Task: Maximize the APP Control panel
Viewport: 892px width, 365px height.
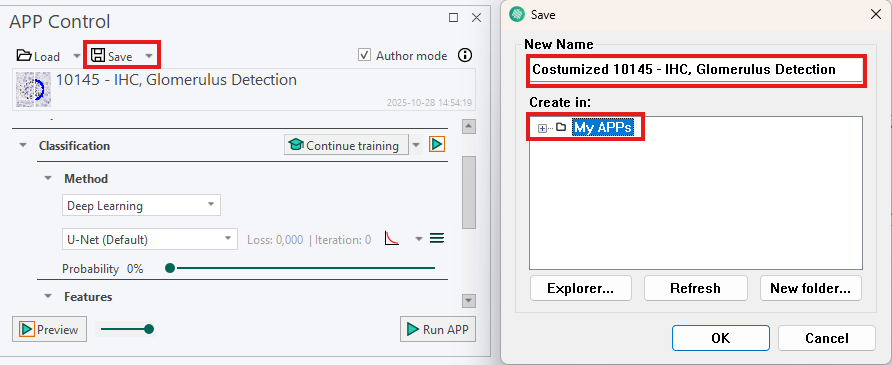Action: click(x=453, y=18)
